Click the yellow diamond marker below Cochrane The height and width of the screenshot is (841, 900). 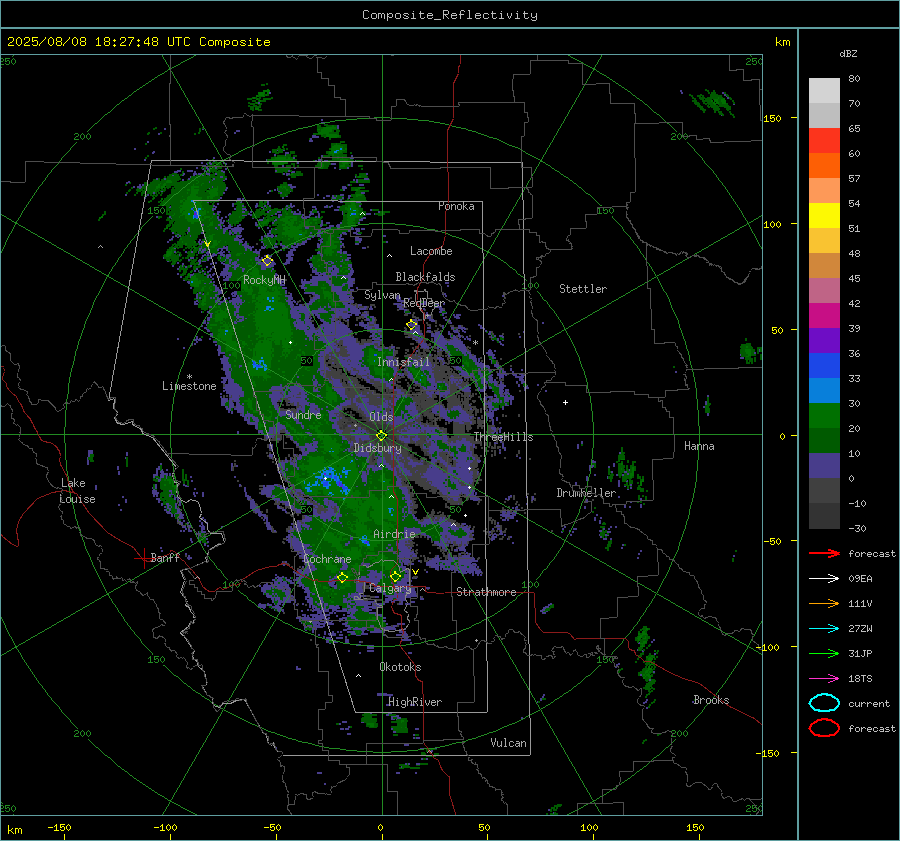click(x=342, y=577)
